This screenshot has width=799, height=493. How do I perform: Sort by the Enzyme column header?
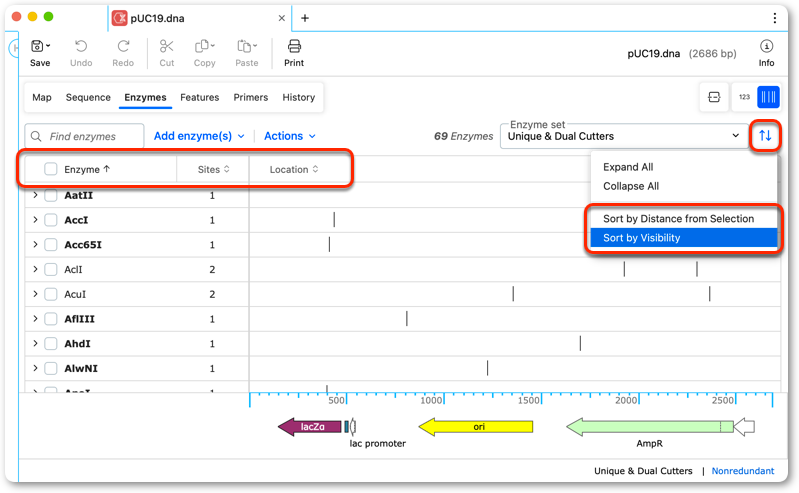(87, 169)
